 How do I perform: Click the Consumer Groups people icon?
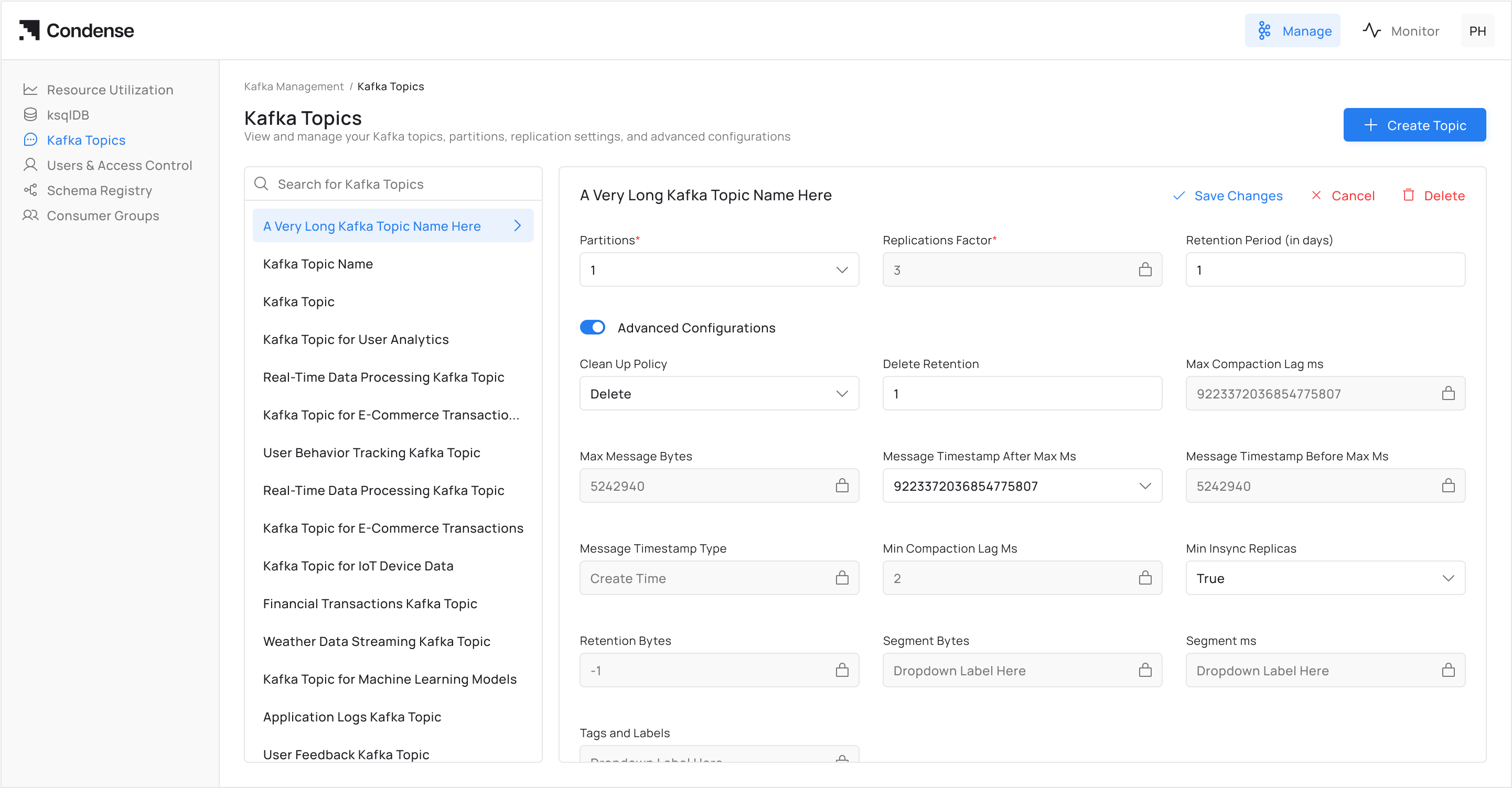(30, 215)
